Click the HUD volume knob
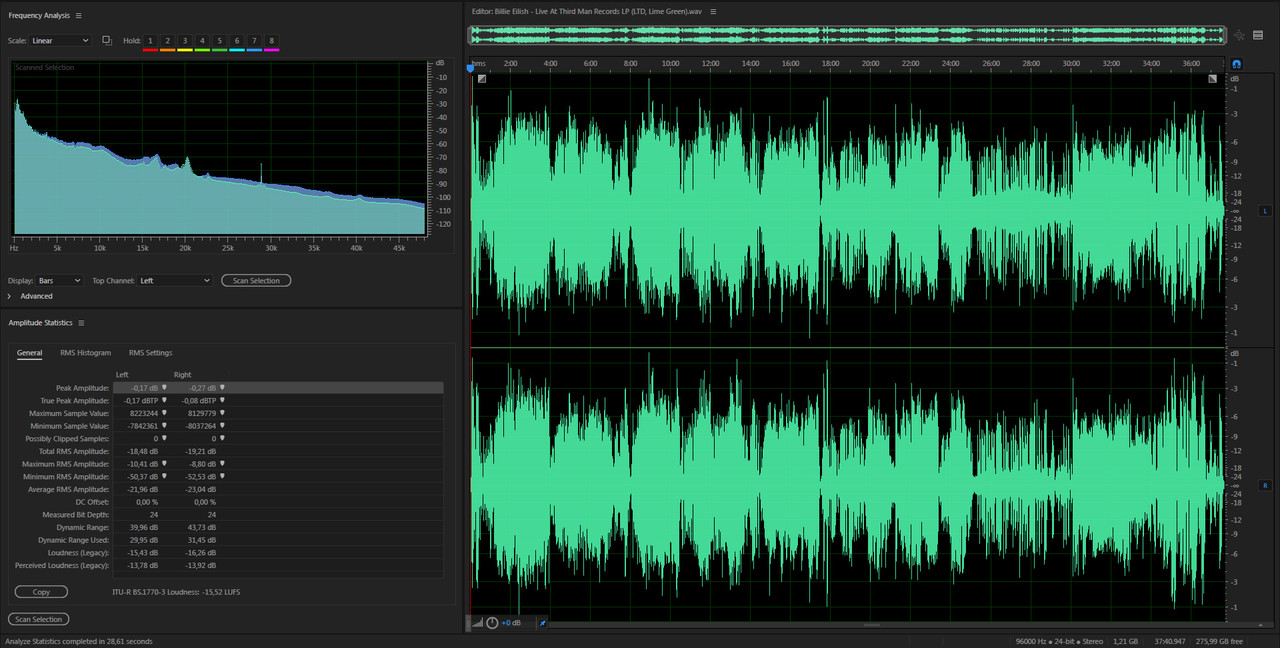 pos(492,623)
